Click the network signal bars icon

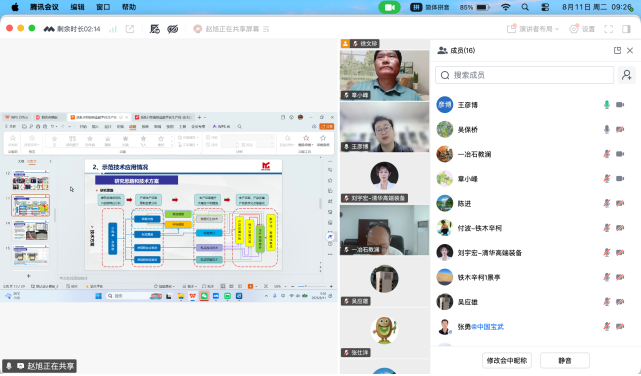pyautogui.click(x=113, y=29)
